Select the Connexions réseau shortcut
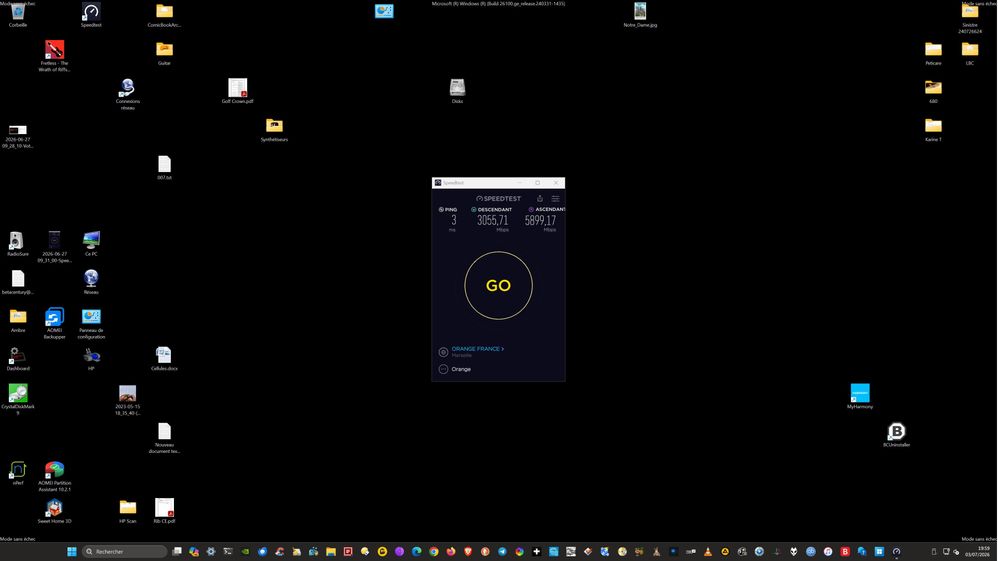Screen dimensions: 998x561 pos(127,94)
